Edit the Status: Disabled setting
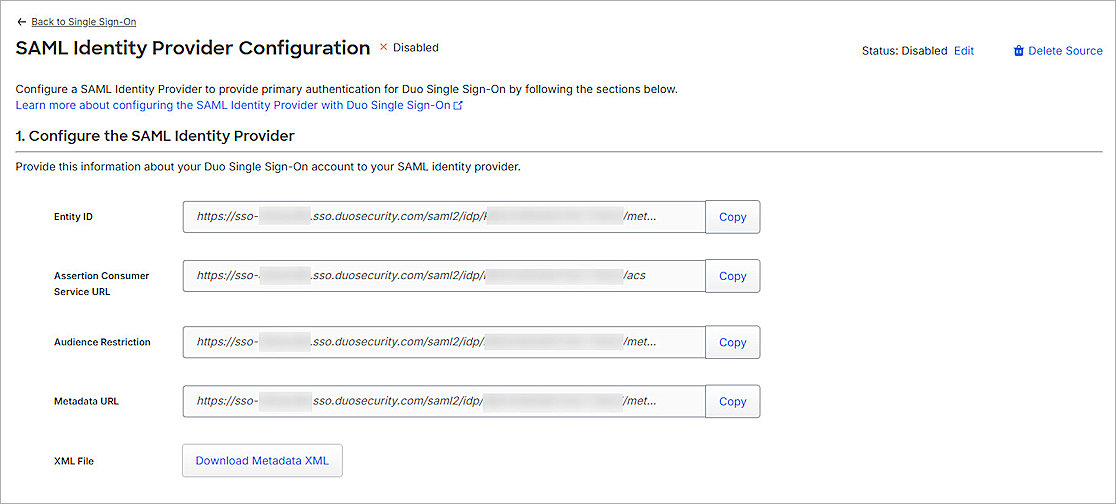The height and width of the screenshot is (504, 1116). click(x=963, y=51)
